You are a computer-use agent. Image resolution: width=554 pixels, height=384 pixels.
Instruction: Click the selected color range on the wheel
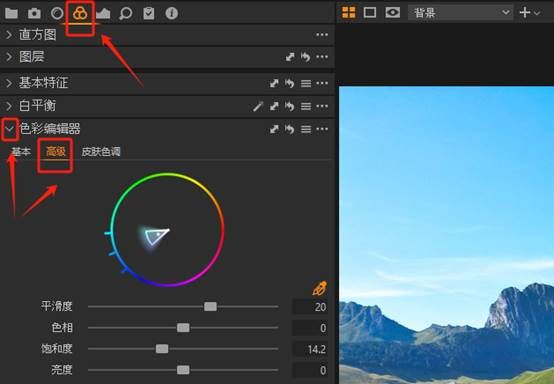tap(156, 236)
